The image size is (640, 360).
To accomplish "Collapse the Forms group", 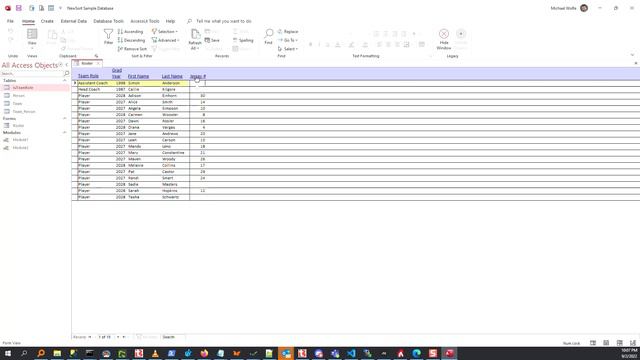I will [64, 118].
